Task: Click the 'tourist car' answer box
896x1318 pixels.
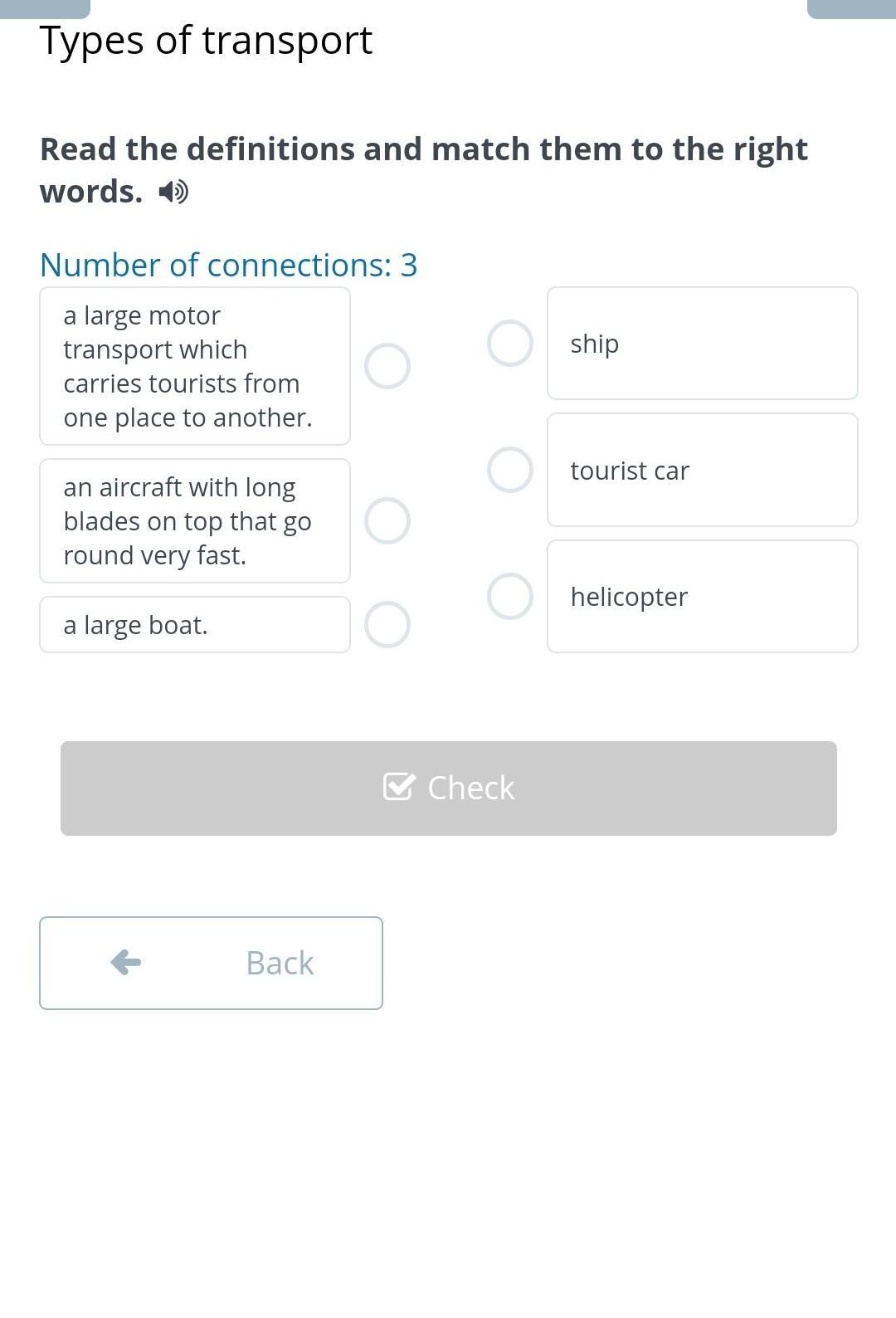Action: tap(703, 470)
